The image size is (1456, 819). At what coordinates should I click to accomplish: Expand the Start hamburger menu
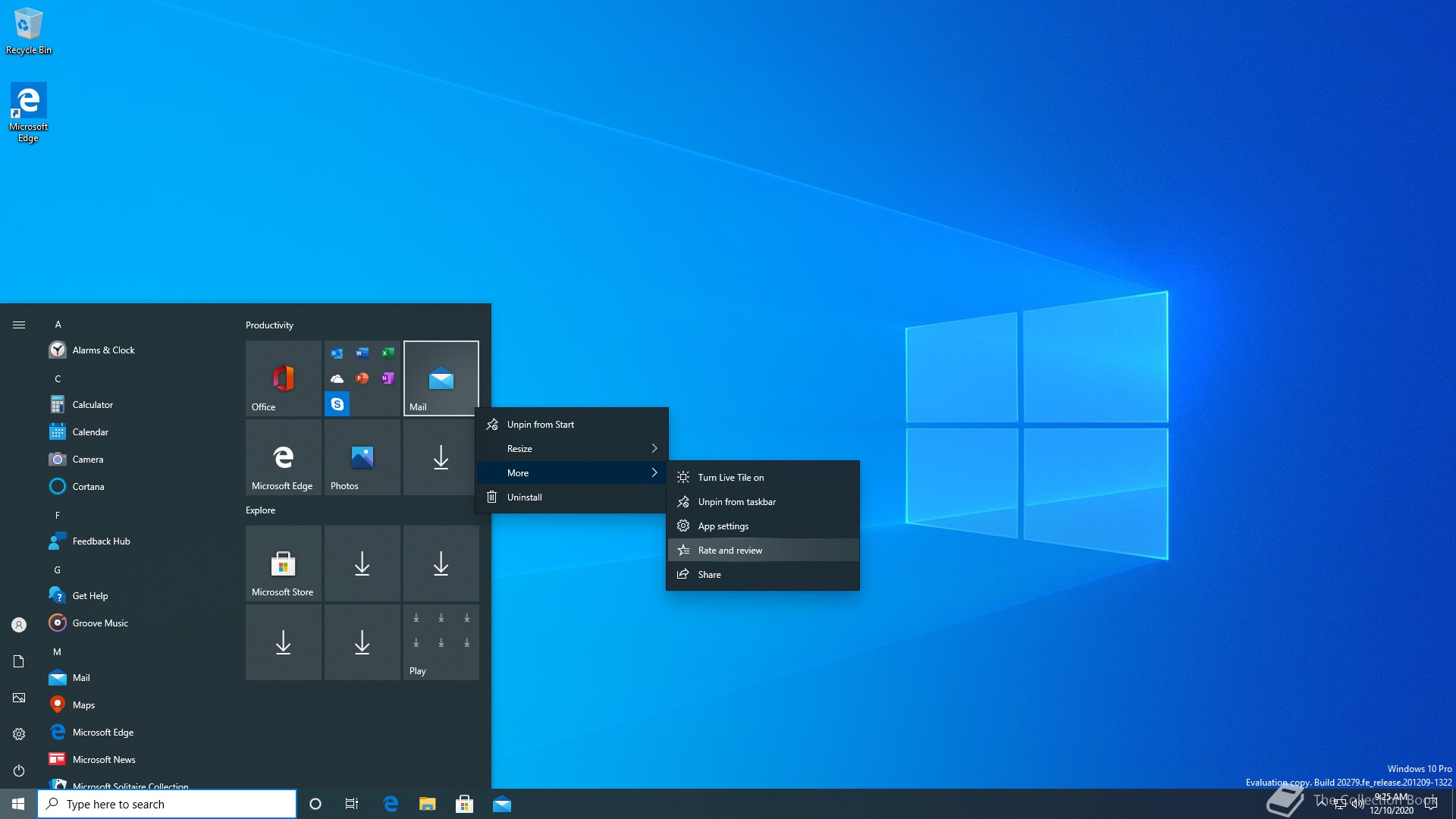tap(19, 325)
